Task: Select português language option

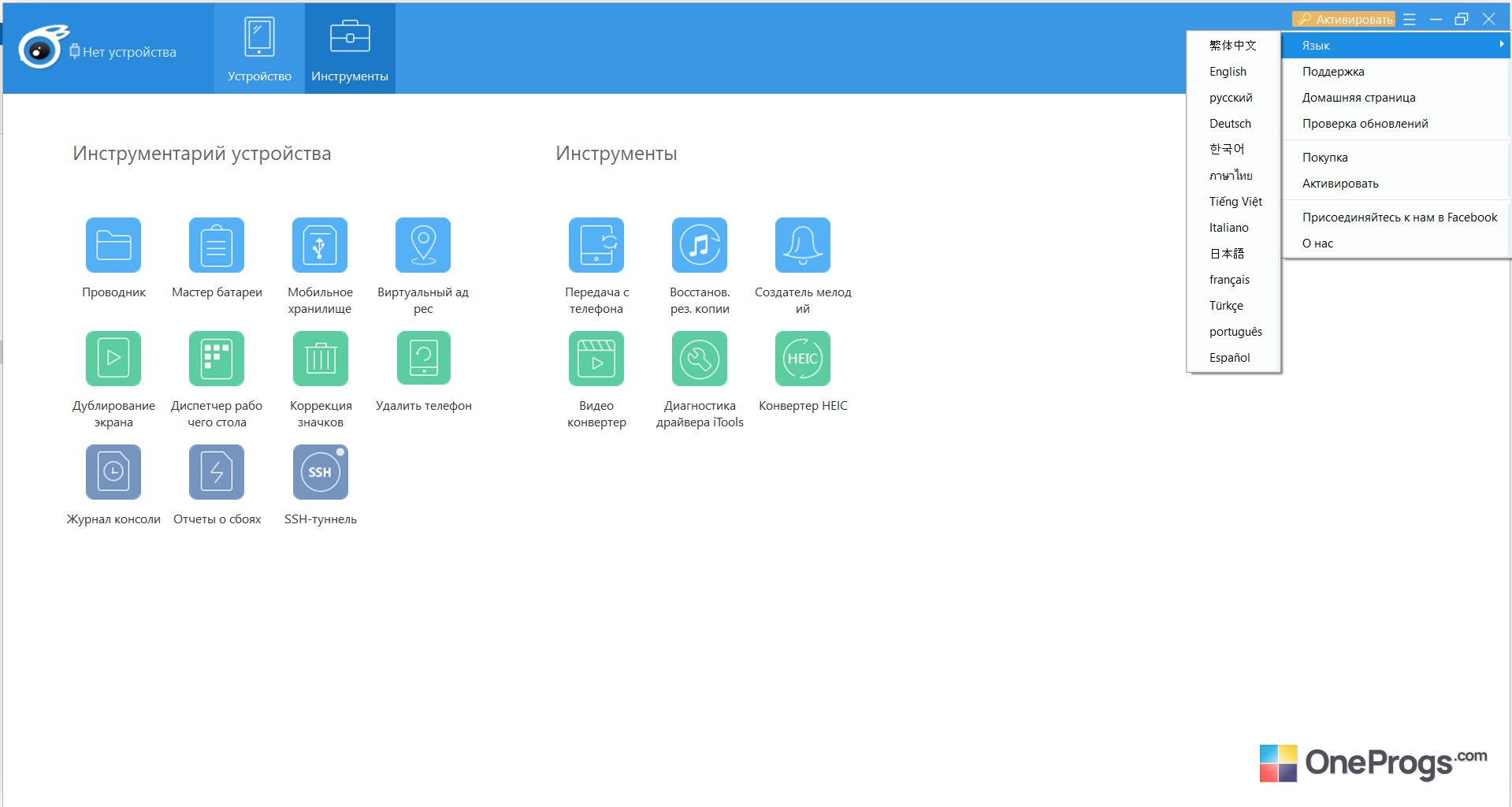Action: [1234, 332]
